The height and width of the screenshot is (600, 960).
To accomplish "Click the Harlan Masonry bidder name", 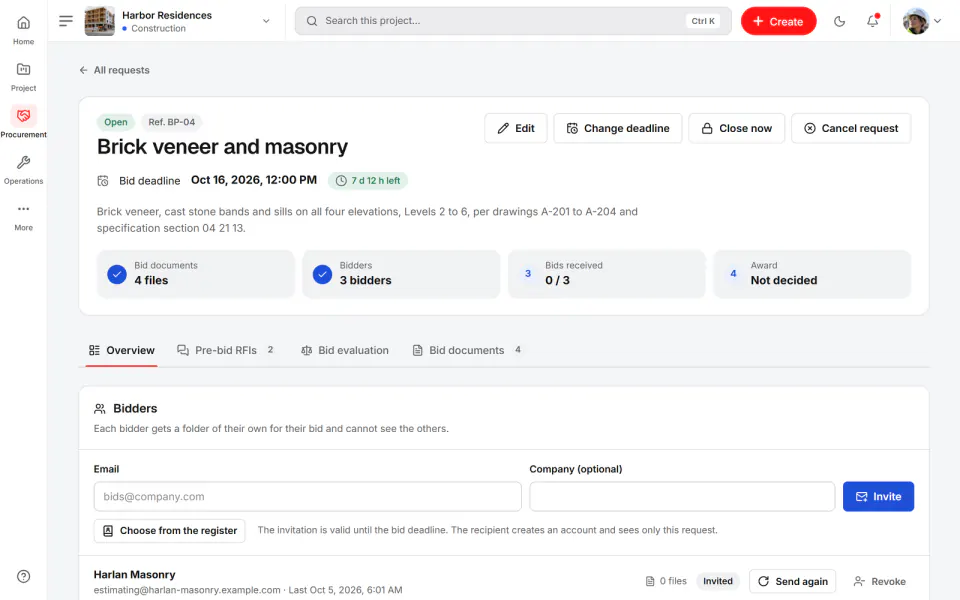I will (135, 574).
